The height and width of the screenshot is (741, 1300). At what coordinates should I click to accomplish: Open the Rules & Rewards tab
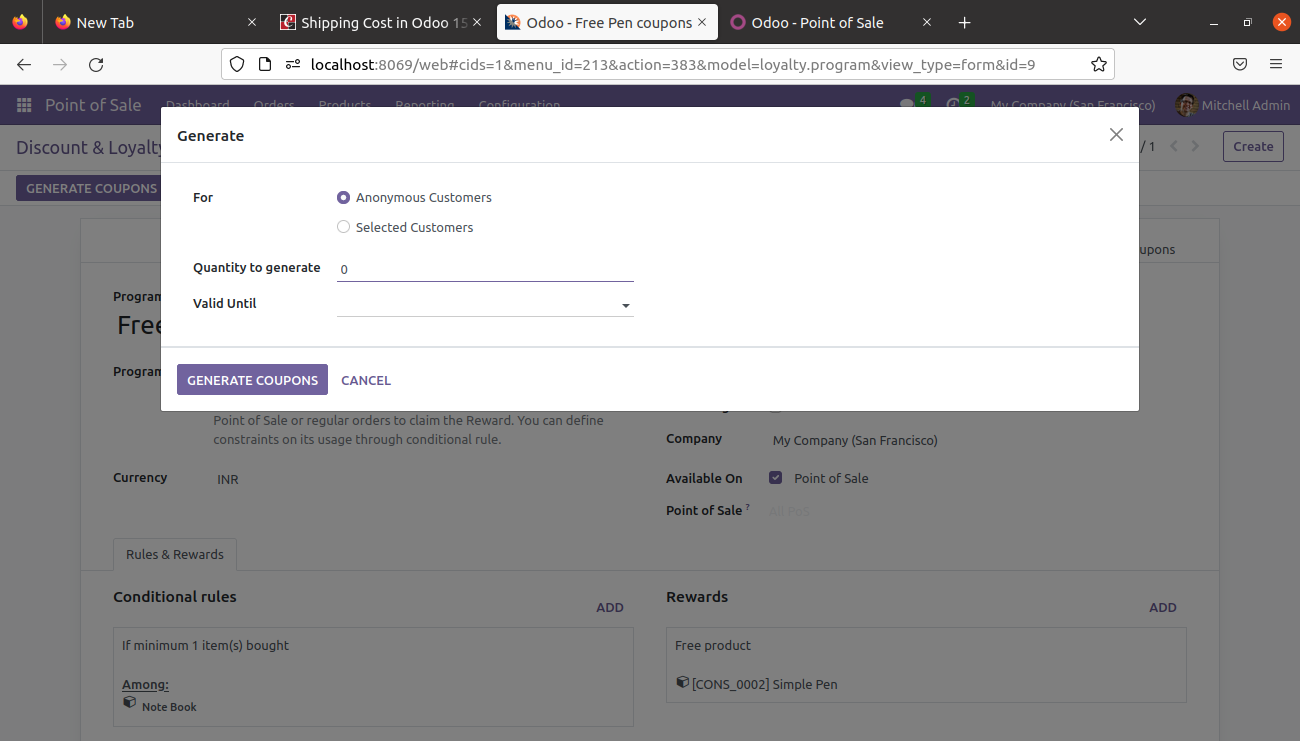(x=175, y=554)
